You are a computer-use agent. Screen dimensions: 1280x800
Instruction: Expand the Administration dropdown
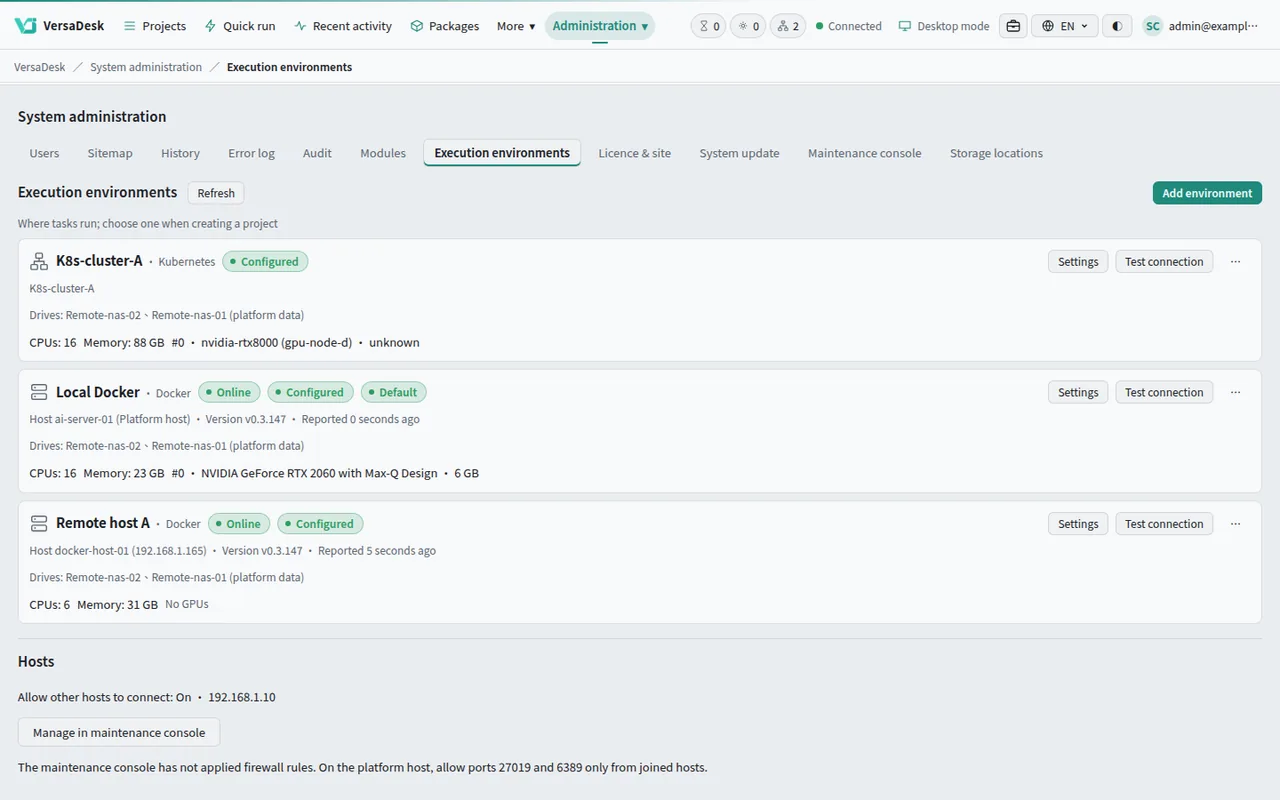coord(600,26)
